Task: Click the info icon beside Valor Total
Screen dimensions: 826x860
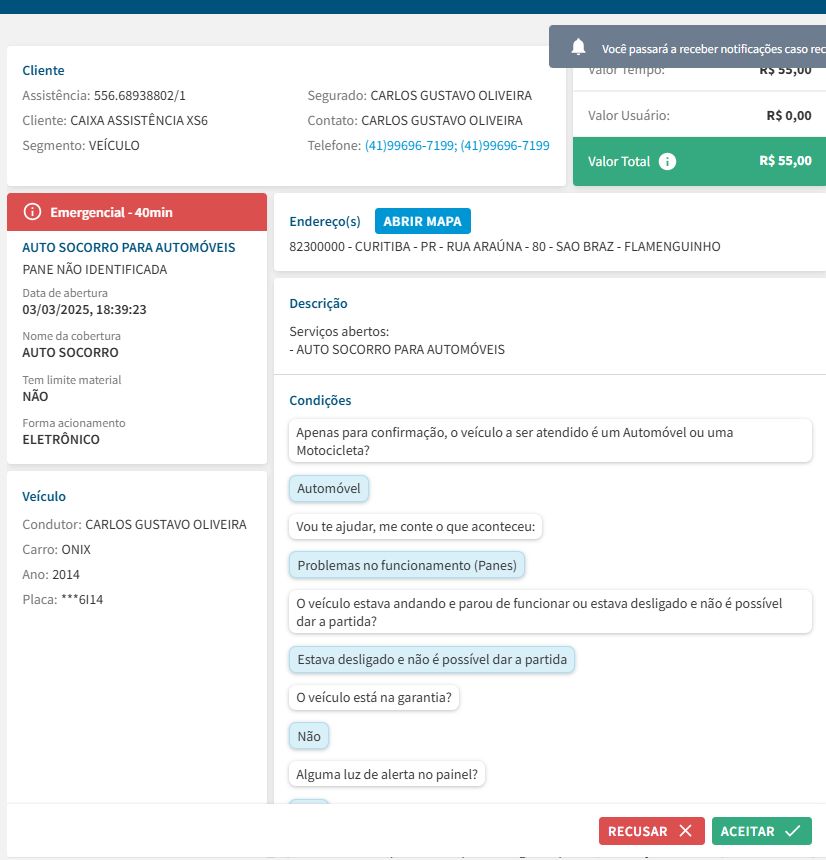Action: click(x=668, y=161)
